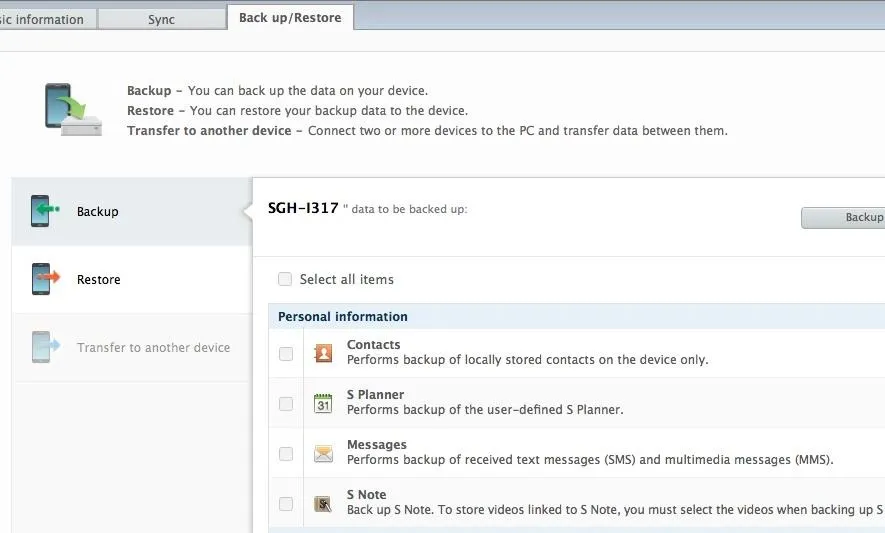
Task: Check the Select all items checkbox
Action: click(x=284, y=279)
